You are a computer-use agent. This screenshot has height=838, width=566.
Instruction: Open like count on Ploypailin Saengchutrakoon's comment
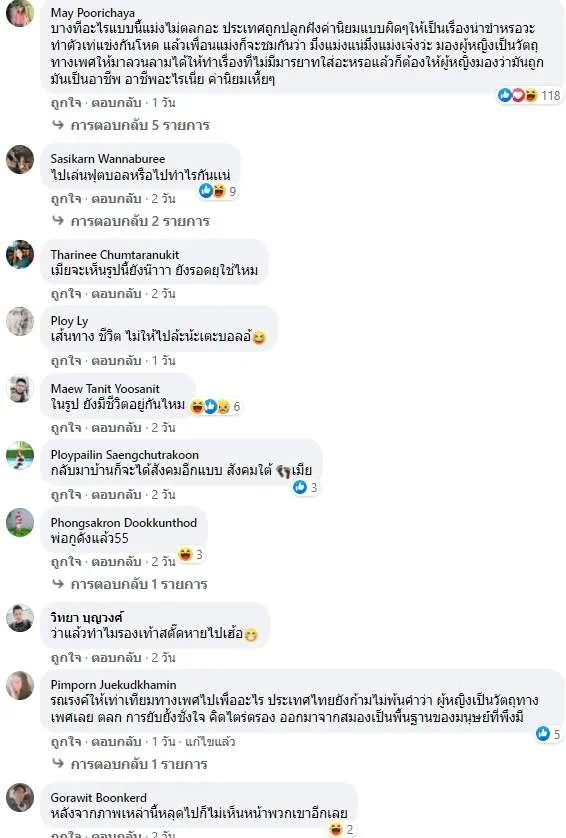click(x=305, y=487)
